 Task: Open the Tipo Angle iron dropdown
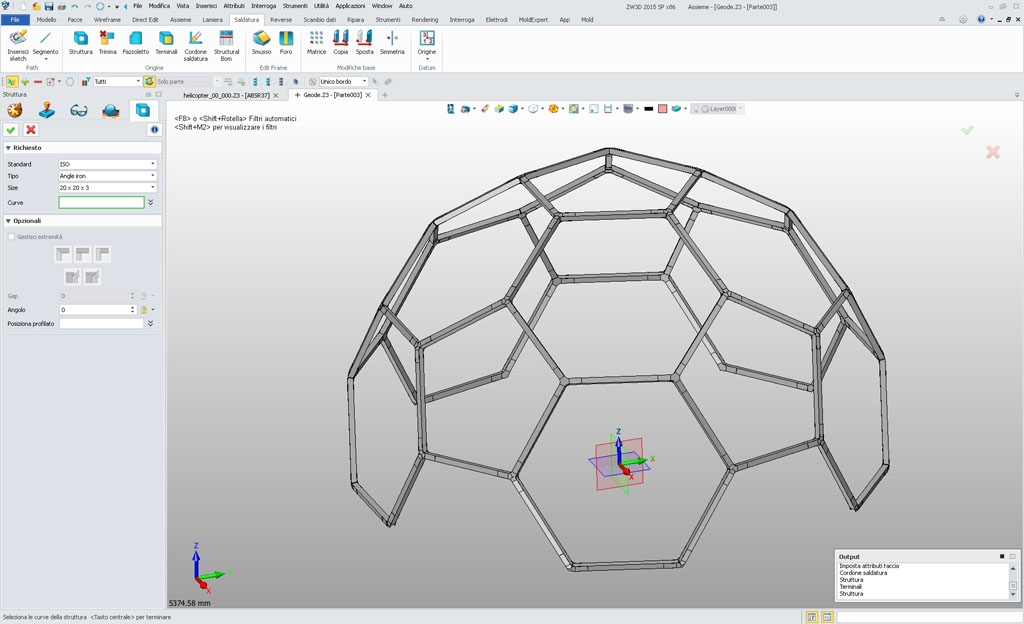click(153, 176)
